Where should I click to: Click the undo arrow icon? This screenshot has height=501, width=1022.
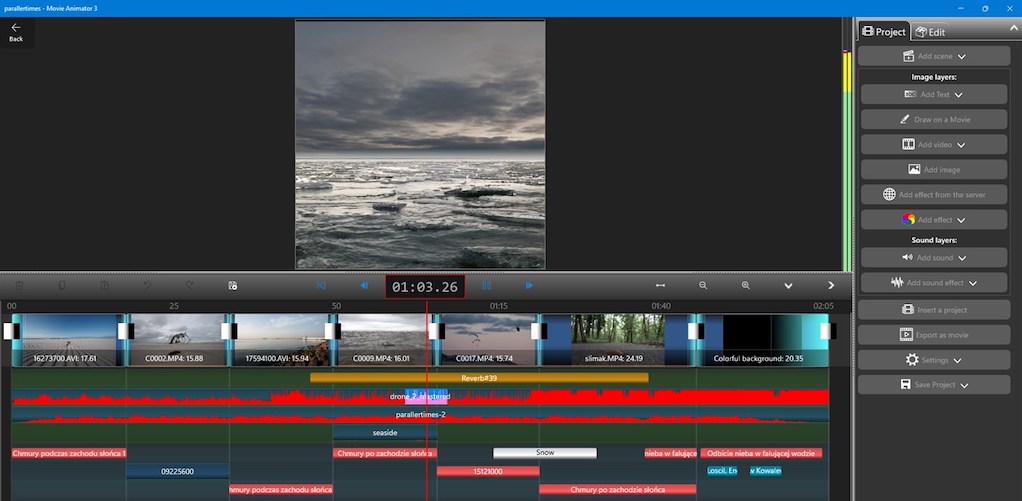[146, 286]
